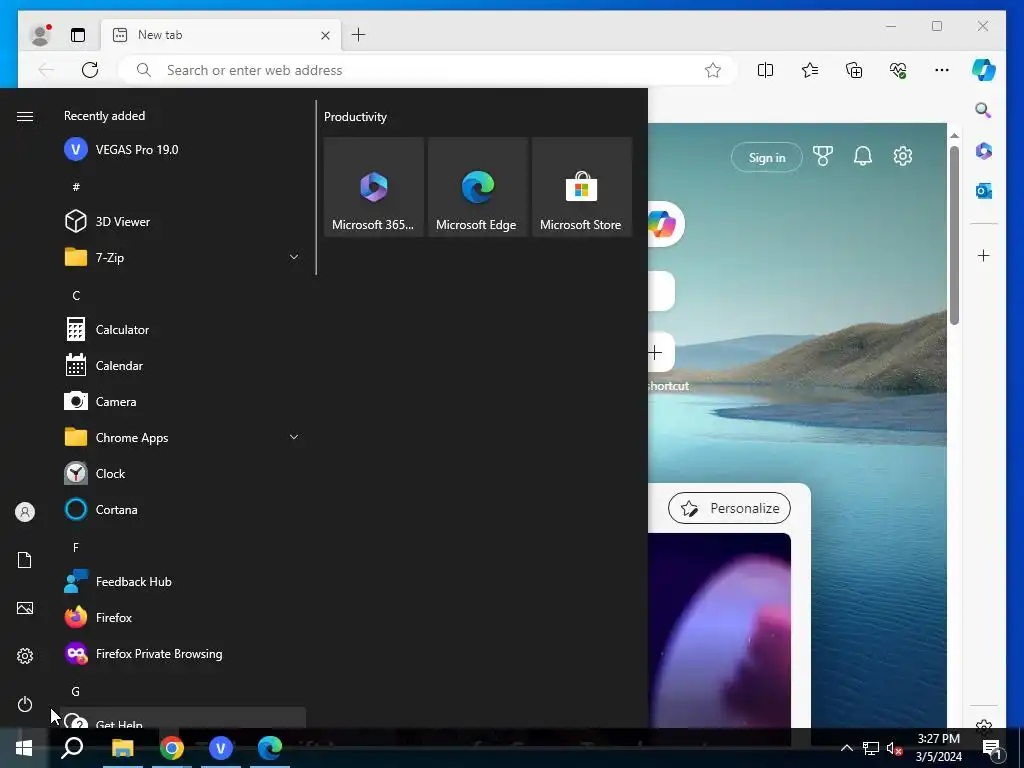Image resolution: width=1024 pixels, height=768 pixels.
Task: Open Rewards trophy icon on new tab page
Action: coord(823,156)
